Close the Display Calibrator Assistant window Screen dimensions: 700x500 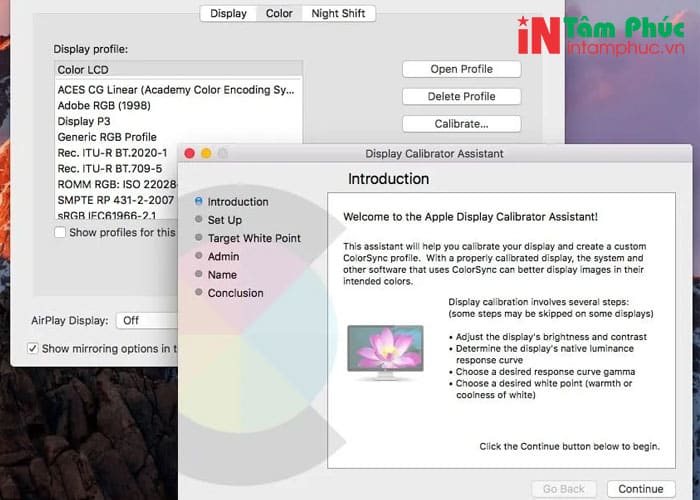coord(189,154)
